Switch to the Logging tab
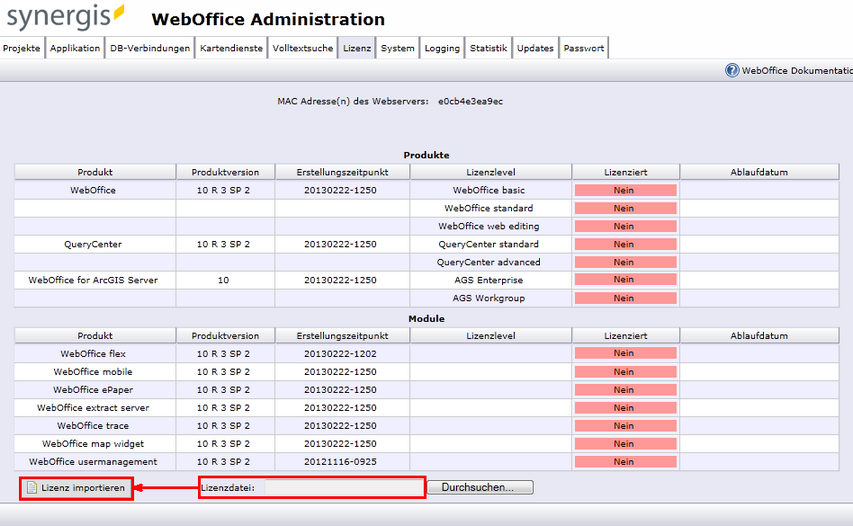Image resolution: width=853 pixels, height=526 pixels. (x=442, y=48)
